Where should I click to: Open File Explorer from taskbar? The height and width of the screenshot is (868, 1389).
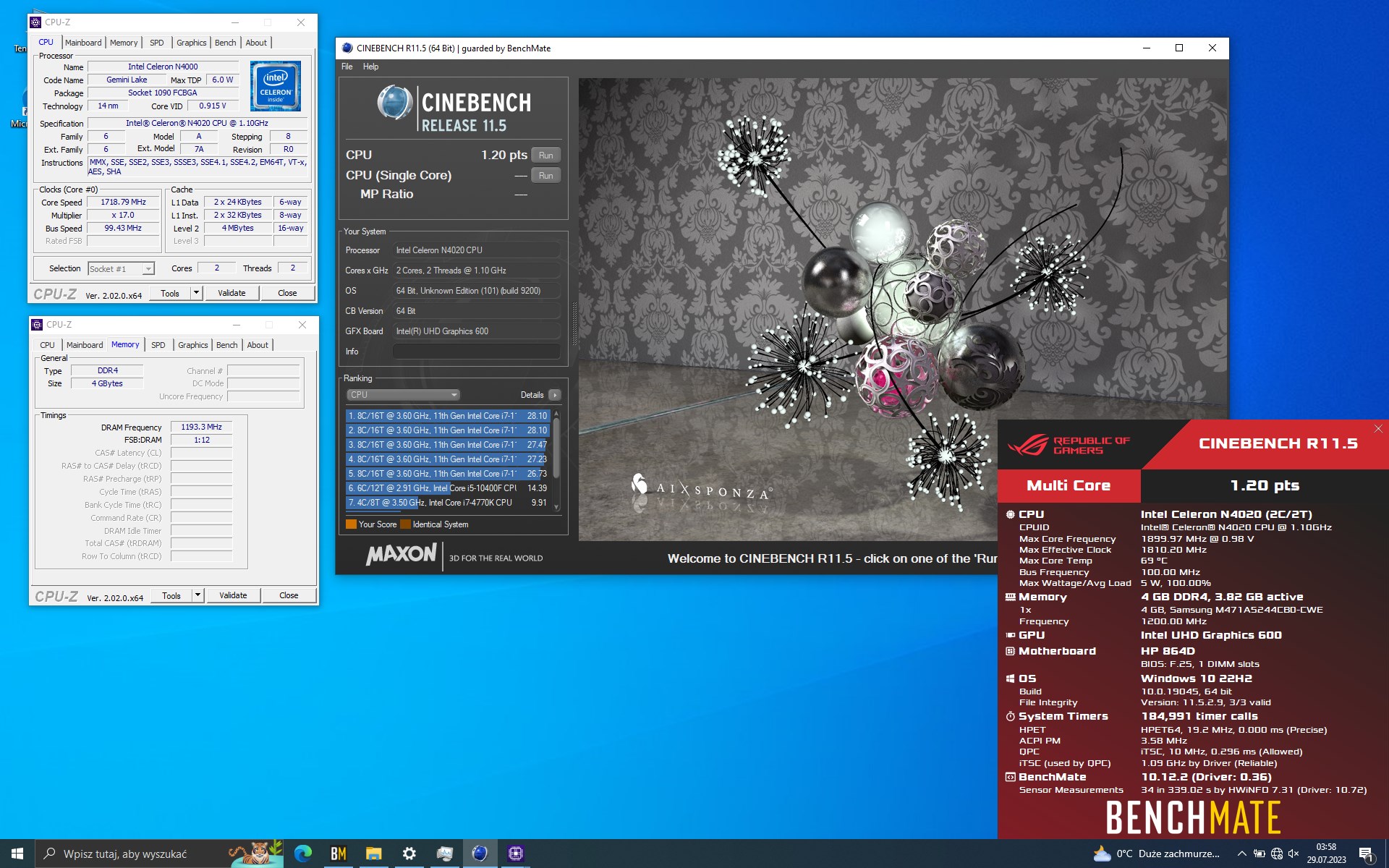click(x=373, y=854)
